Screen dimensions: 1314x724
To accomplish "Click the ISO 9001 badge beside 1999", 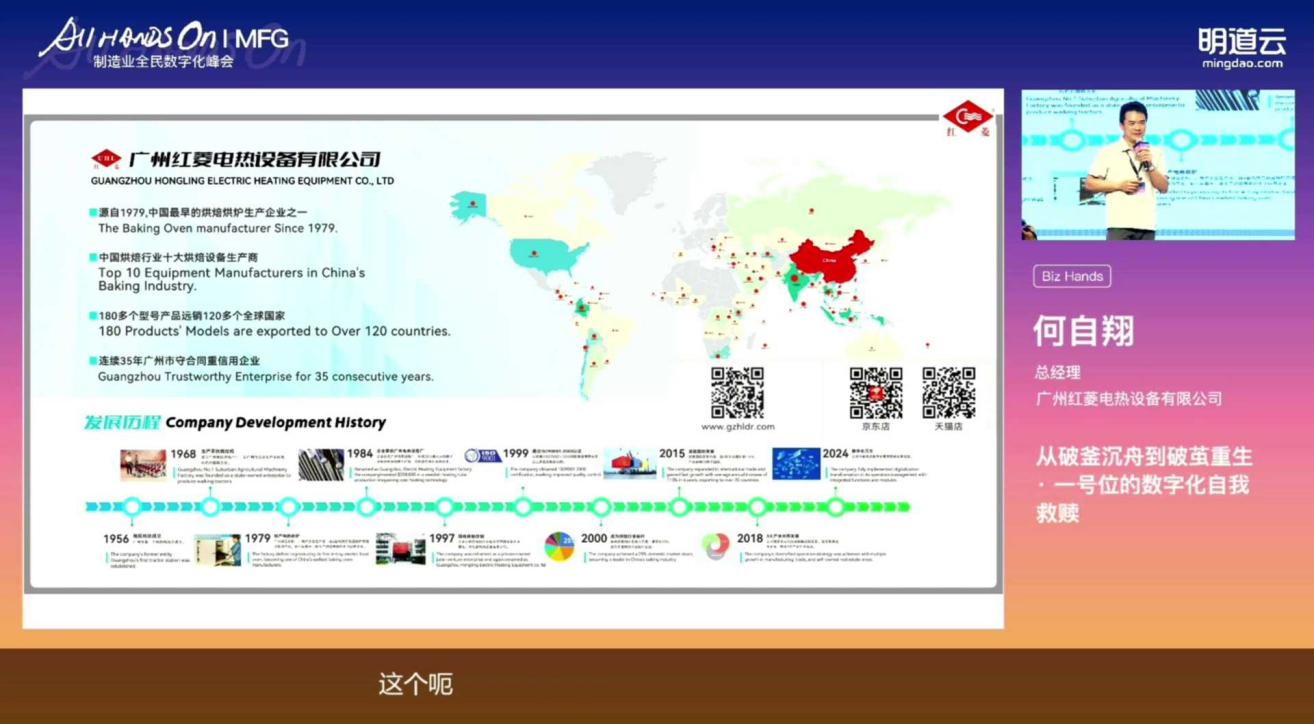I will coord(482,456).
